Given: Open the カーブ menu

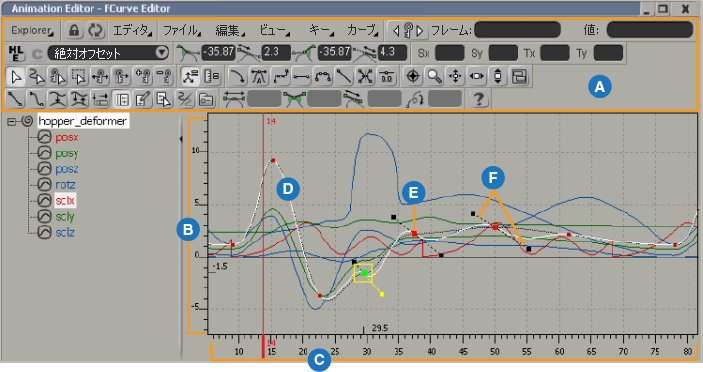Looking at the screenshot, I should click(362, 30).
